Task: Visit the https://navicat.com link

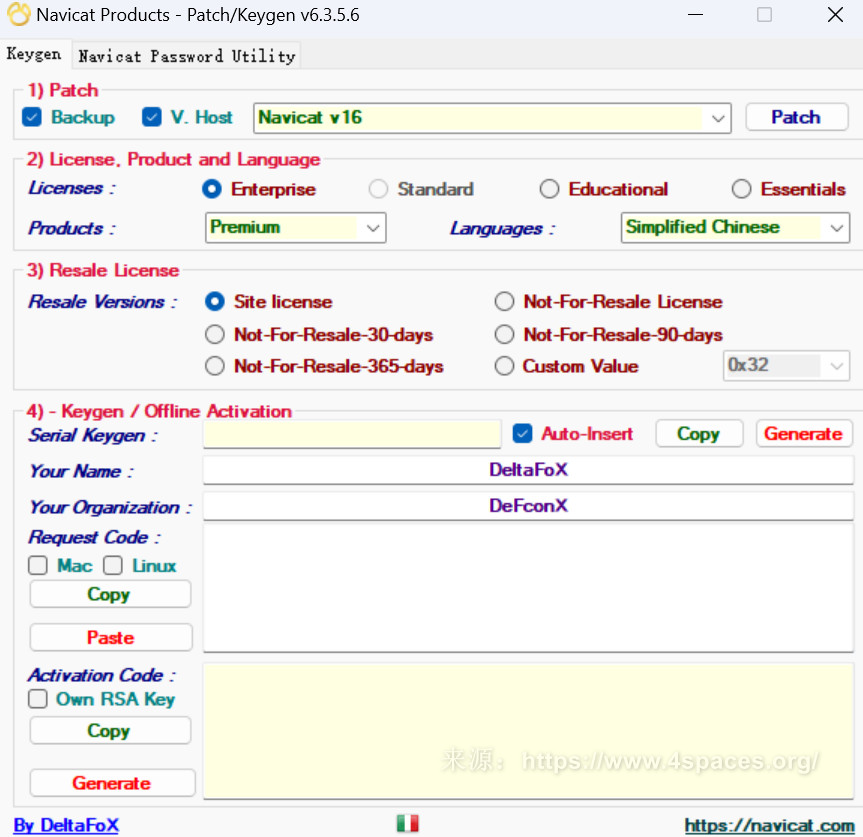Action: (769, 826)
